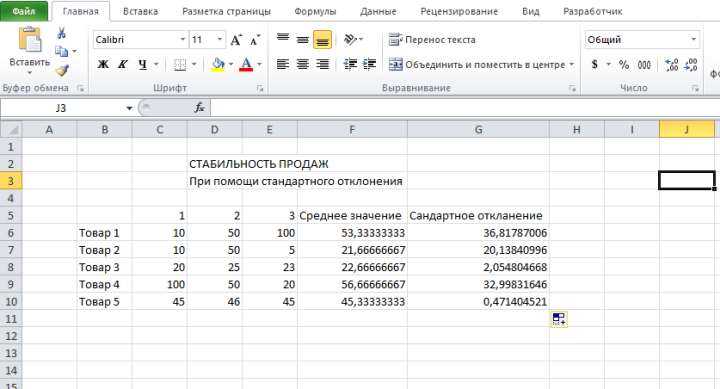Click the Copy icon
720x389 pixels.
[61, 51]
